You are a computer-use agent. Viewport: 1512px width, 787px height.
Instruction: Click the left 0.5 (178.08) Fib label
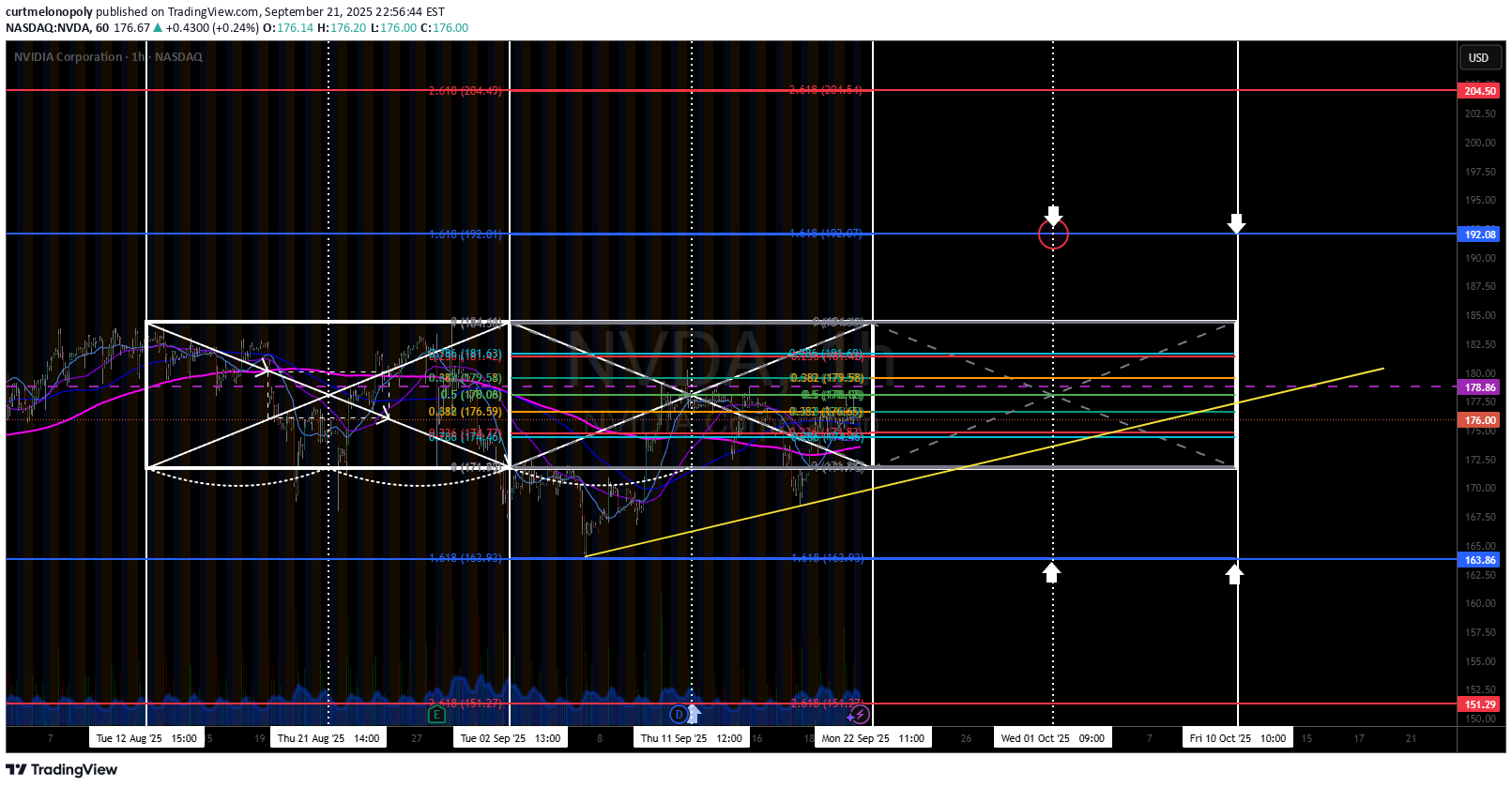coord(470,395)
